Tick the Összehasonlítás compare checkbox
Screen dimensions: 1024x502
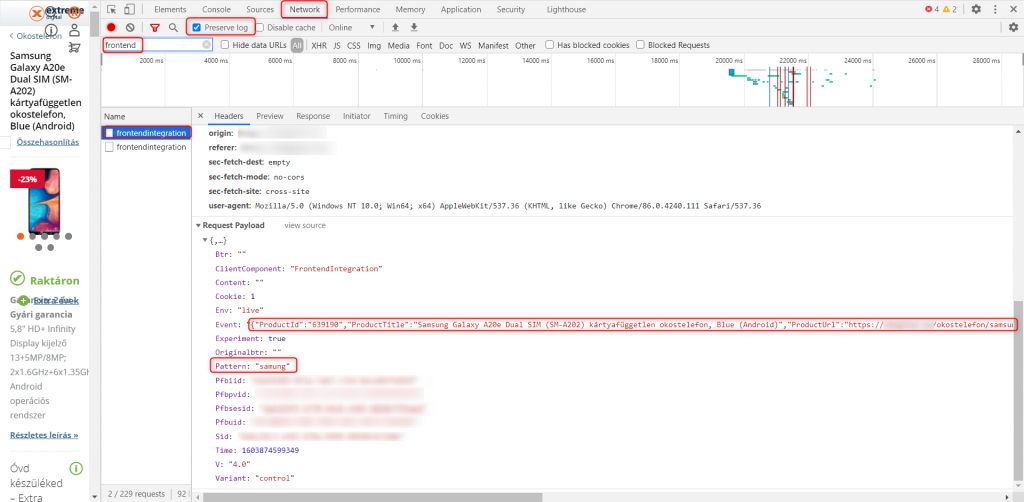[4, 142]
